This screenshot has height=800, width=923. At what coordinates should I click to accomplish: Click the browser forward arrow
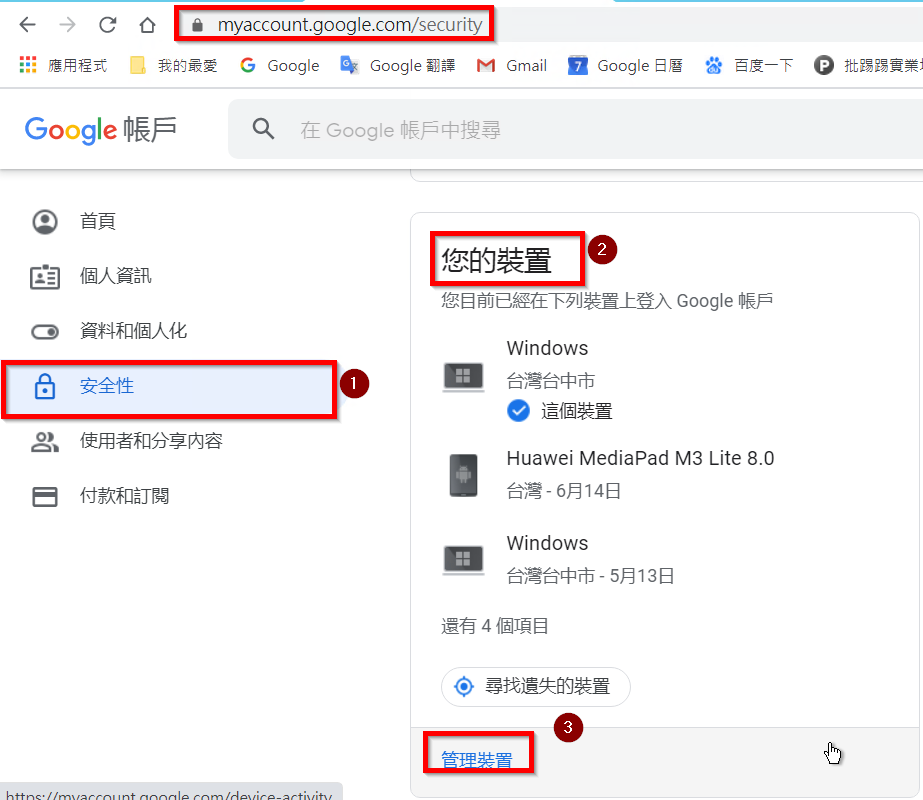68,25
